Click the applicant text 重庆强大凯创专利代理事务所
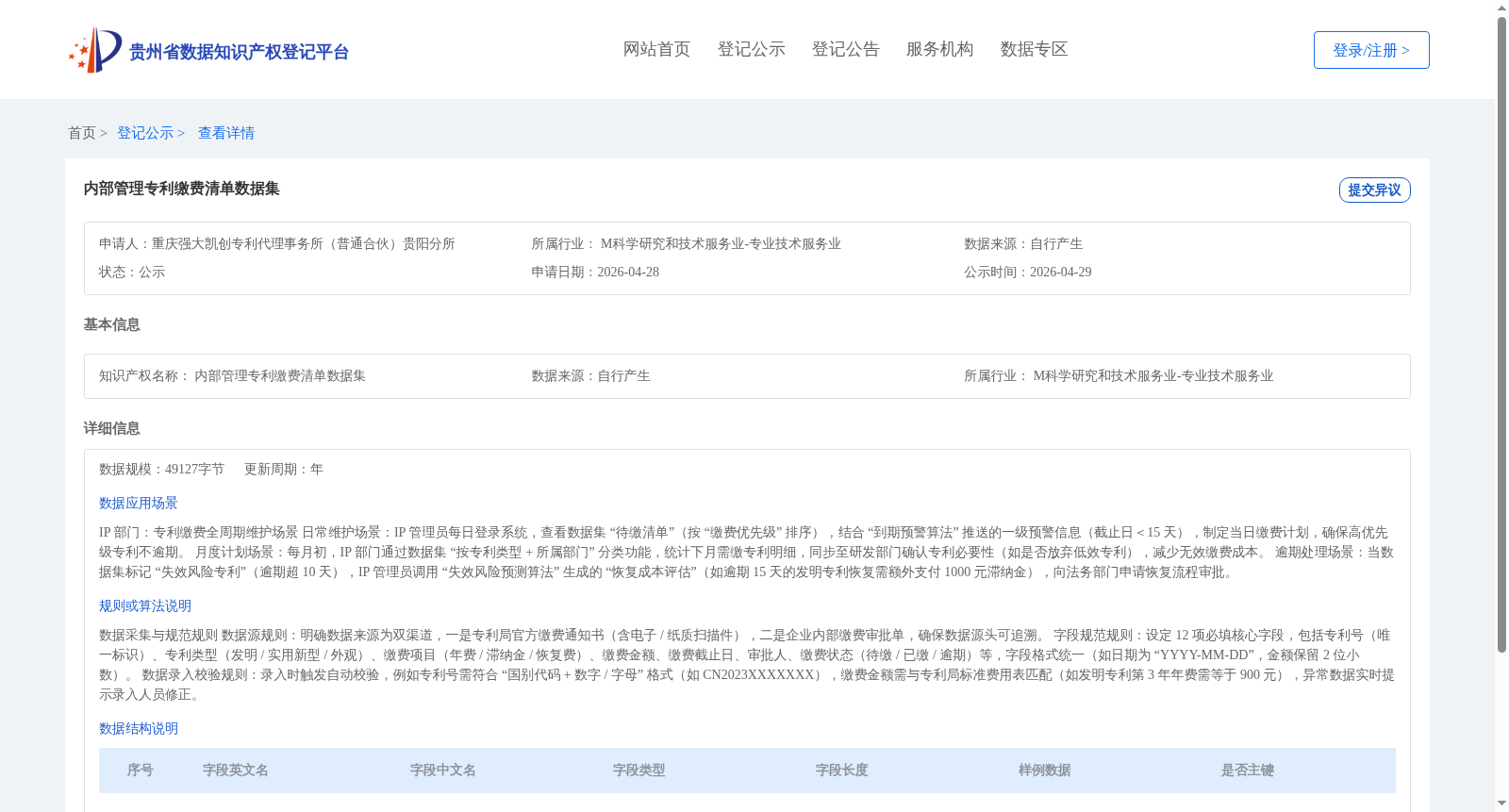This screenshot has width=1509, height=812. 304,243
